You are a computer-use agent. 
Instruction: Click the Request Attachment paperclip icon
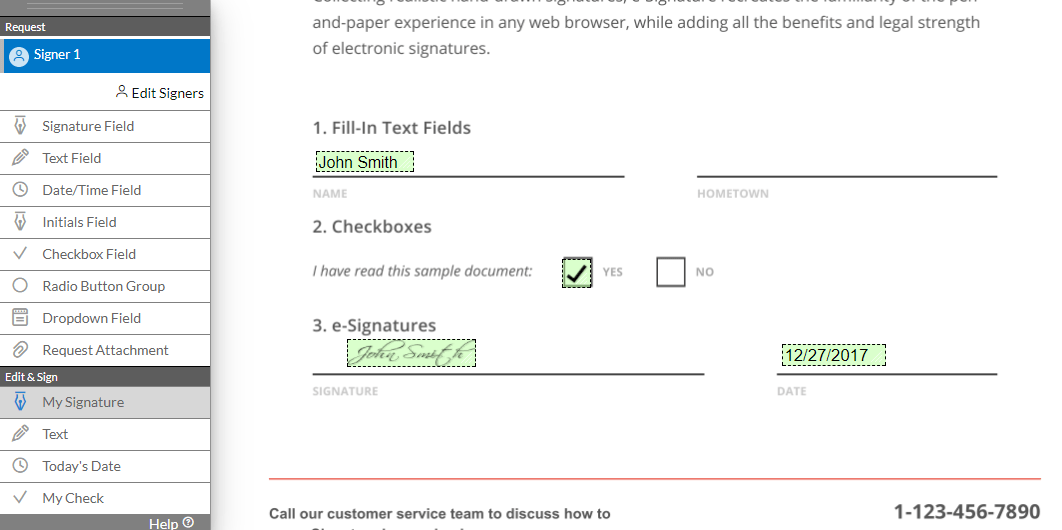tap(20, 350)
